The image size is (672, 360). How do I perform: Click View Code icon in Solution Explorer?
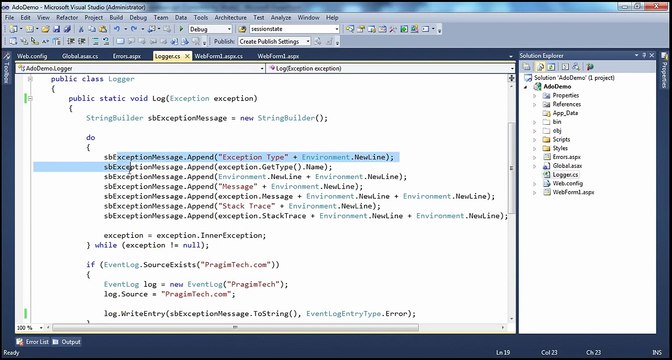565,67
